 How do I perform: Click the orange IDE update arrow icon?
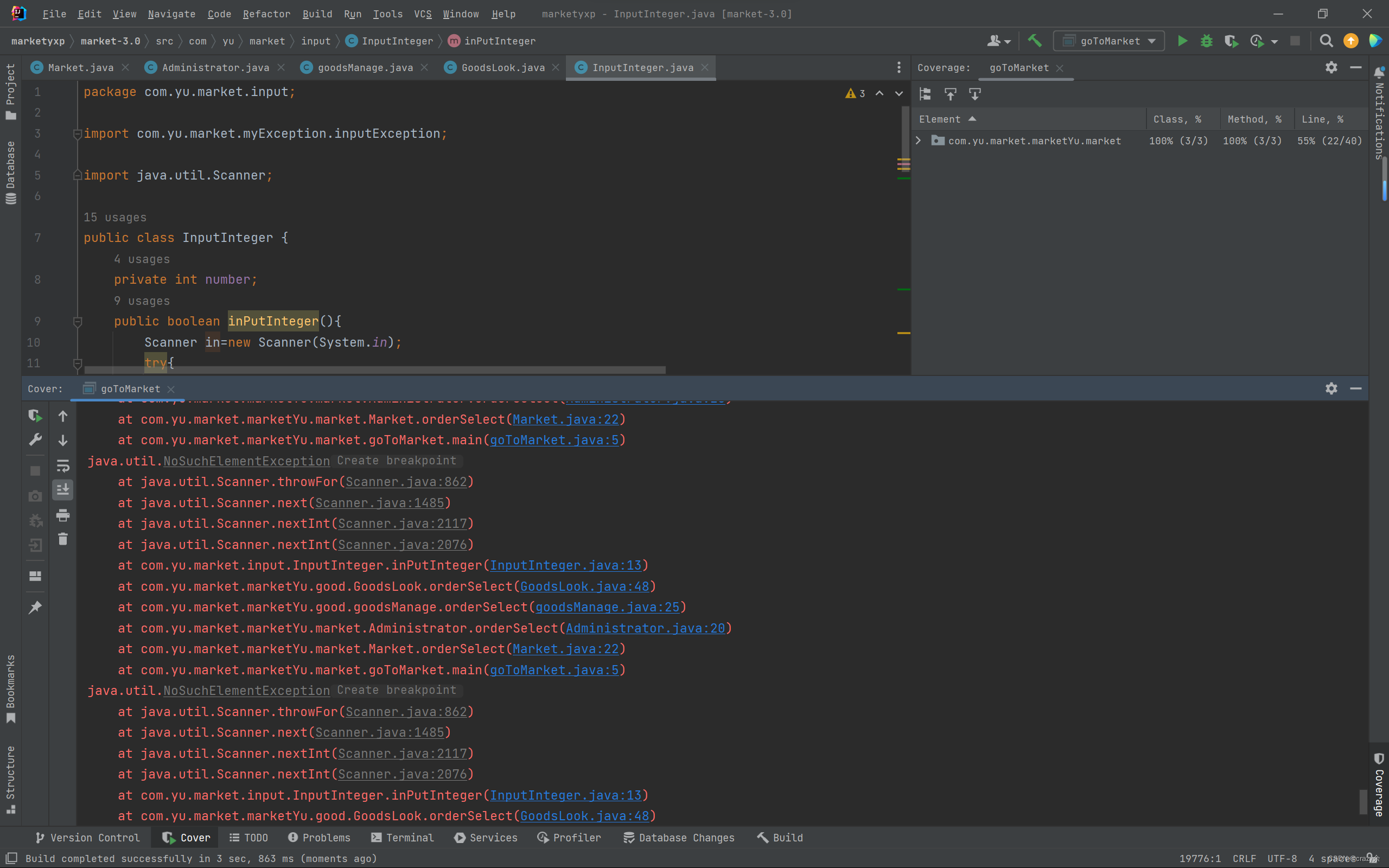click(1350, 41)
